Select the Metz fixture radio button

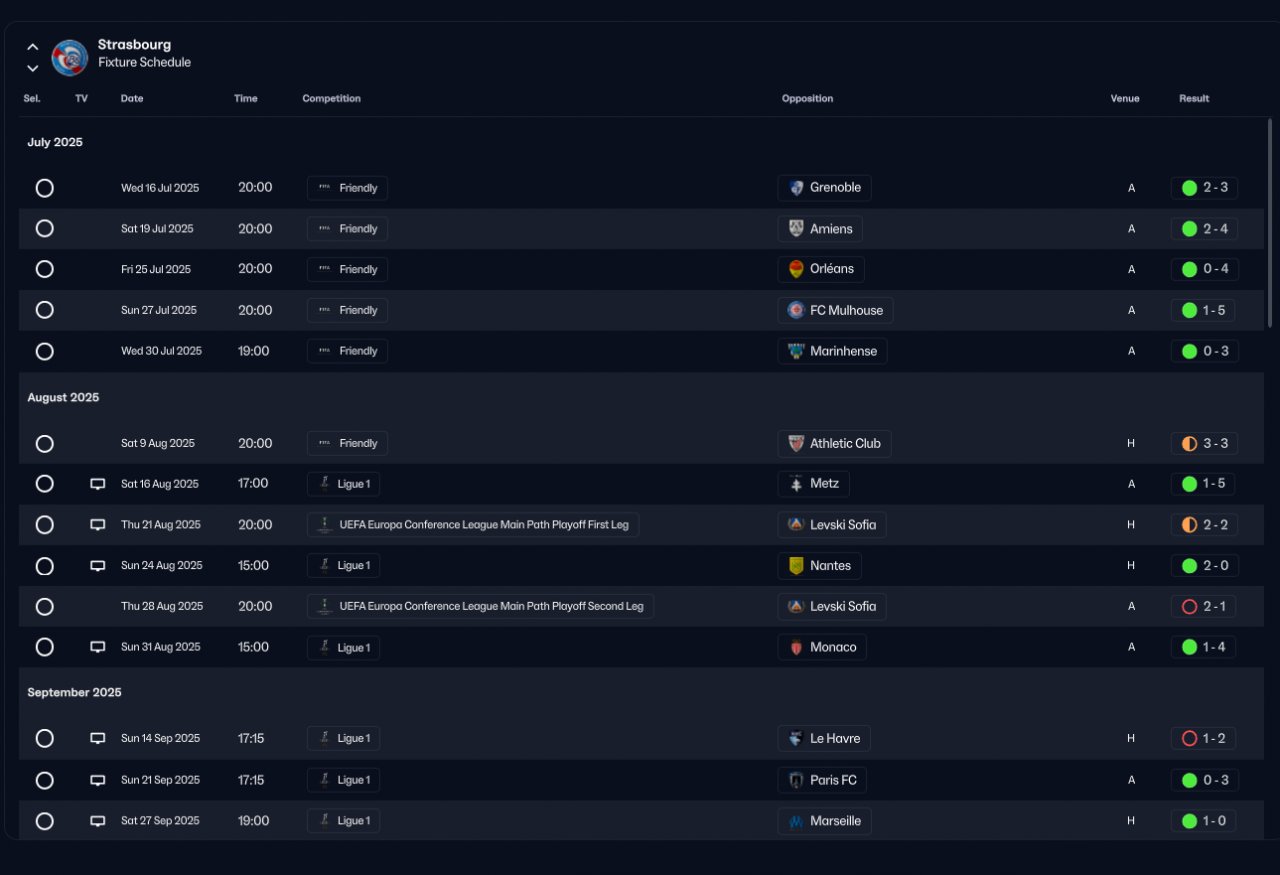tap(44, 484)
